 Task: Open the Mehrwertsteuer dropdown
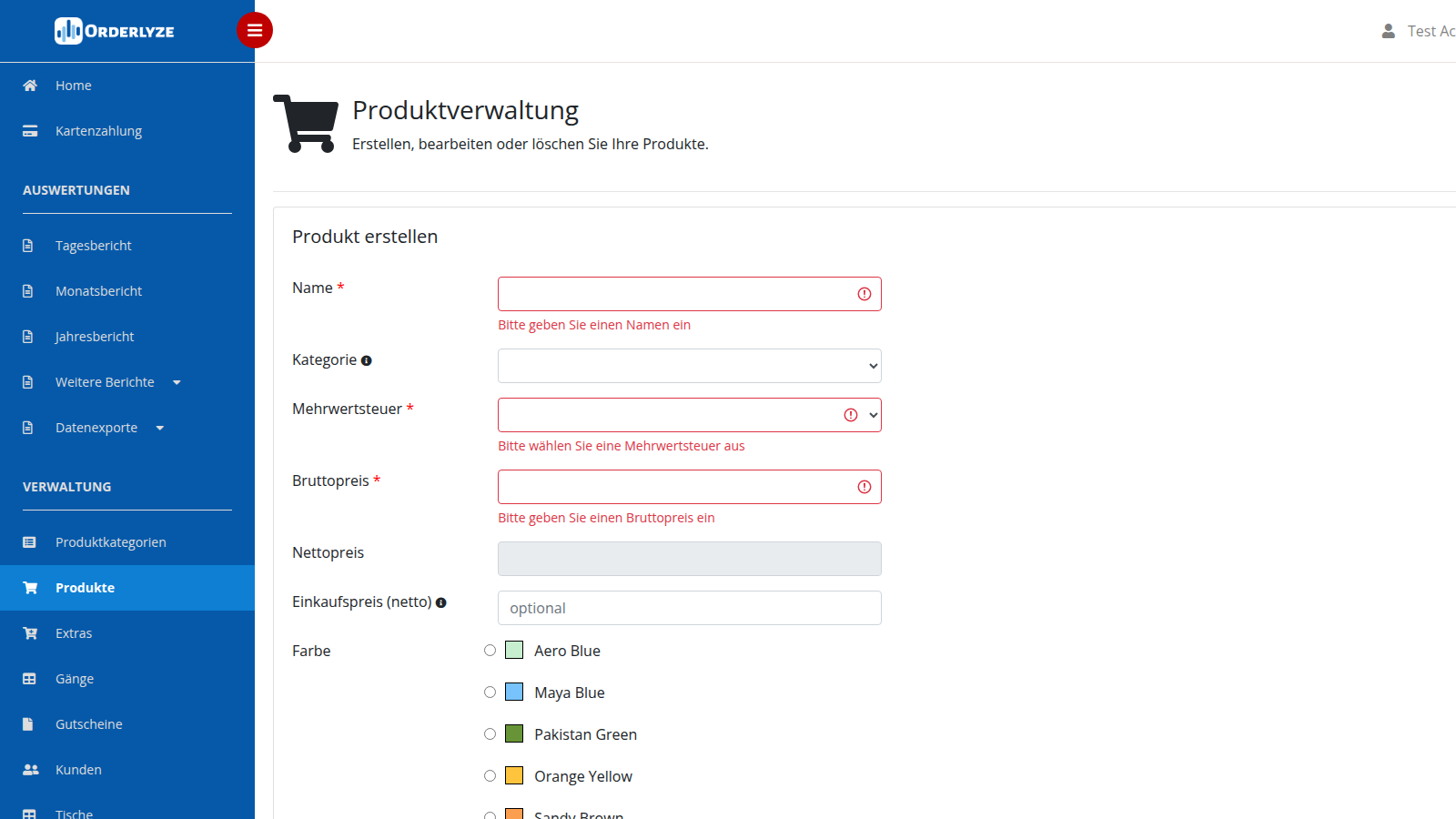click(690, 415)
